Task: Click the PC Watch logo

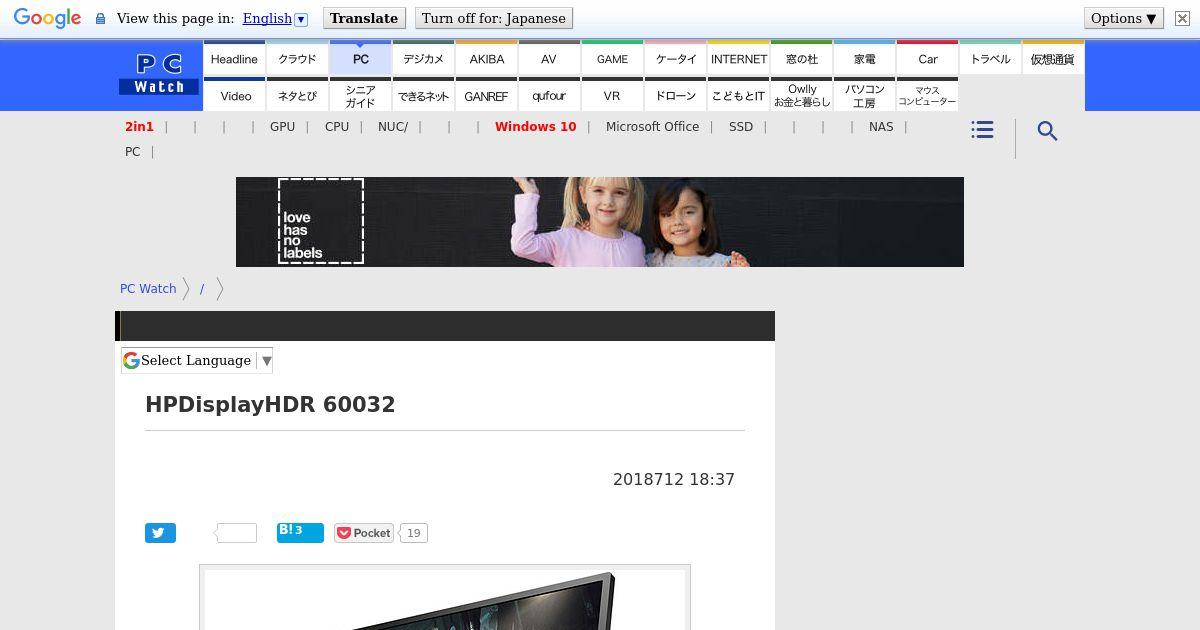Action: tap(159, 75)
